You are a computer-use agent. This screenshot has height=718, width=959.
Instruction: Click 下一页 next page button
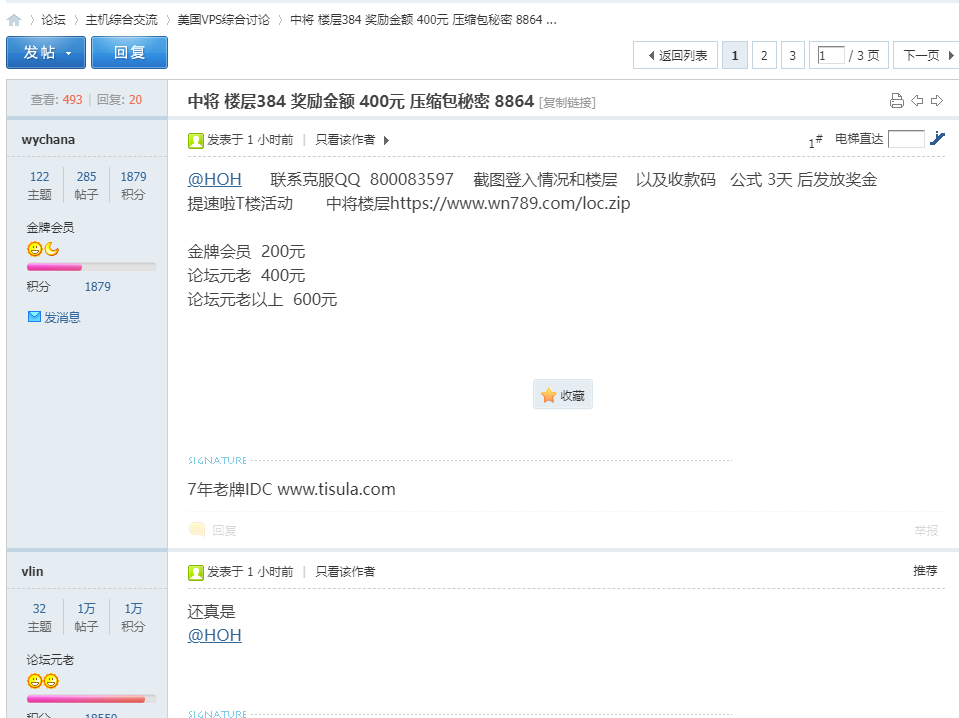click(x=926, y=56)
